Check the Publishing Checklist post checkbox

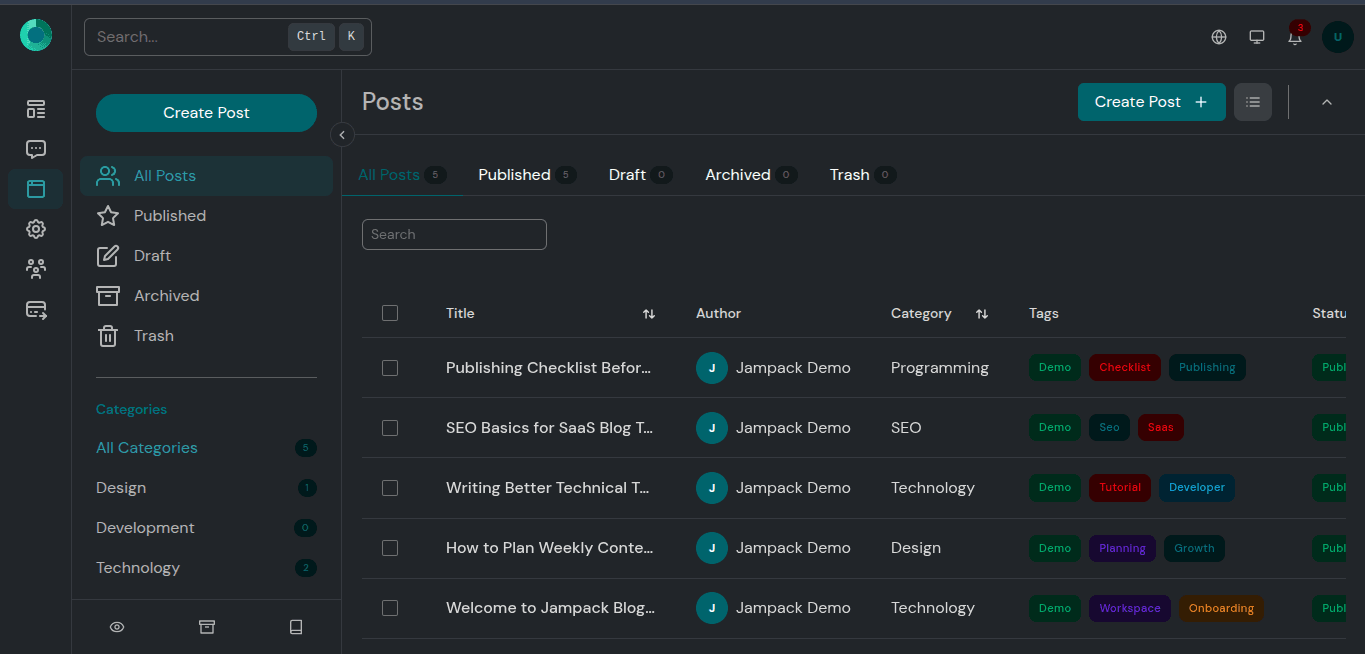coord(390,368)
